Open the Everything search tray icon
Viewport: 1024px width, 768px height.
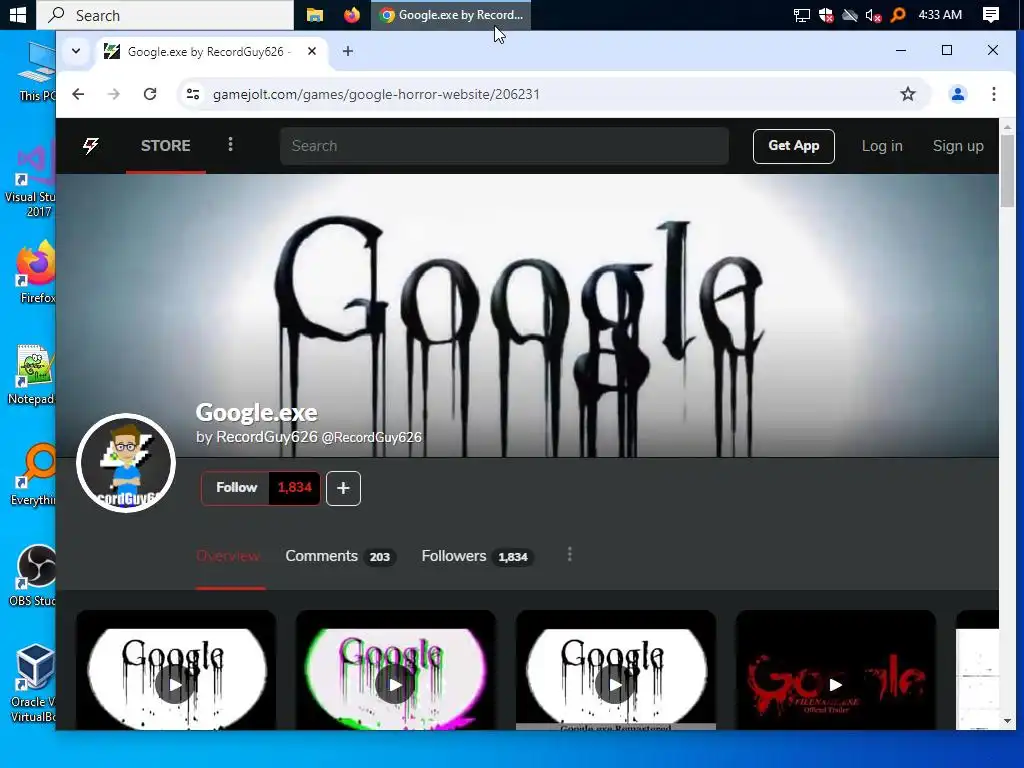click(x=898, y=15)
